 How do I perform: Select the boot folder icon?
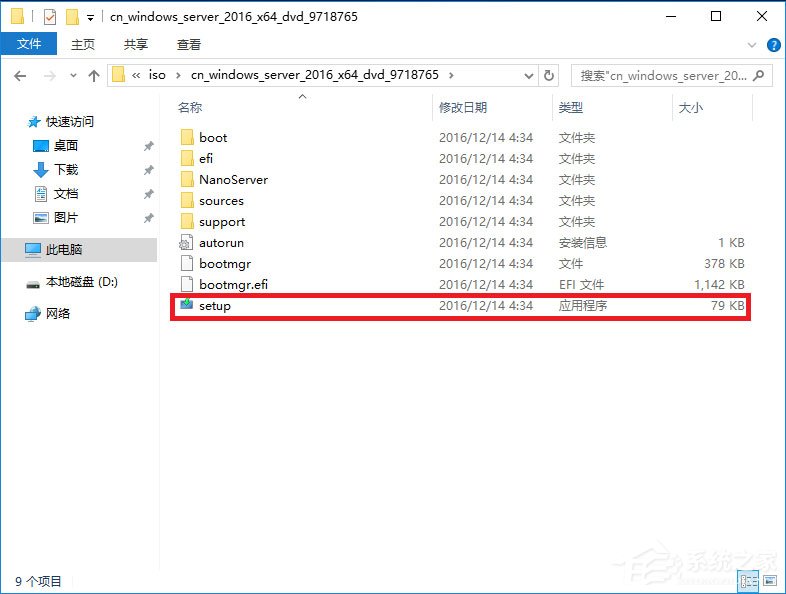187,137
